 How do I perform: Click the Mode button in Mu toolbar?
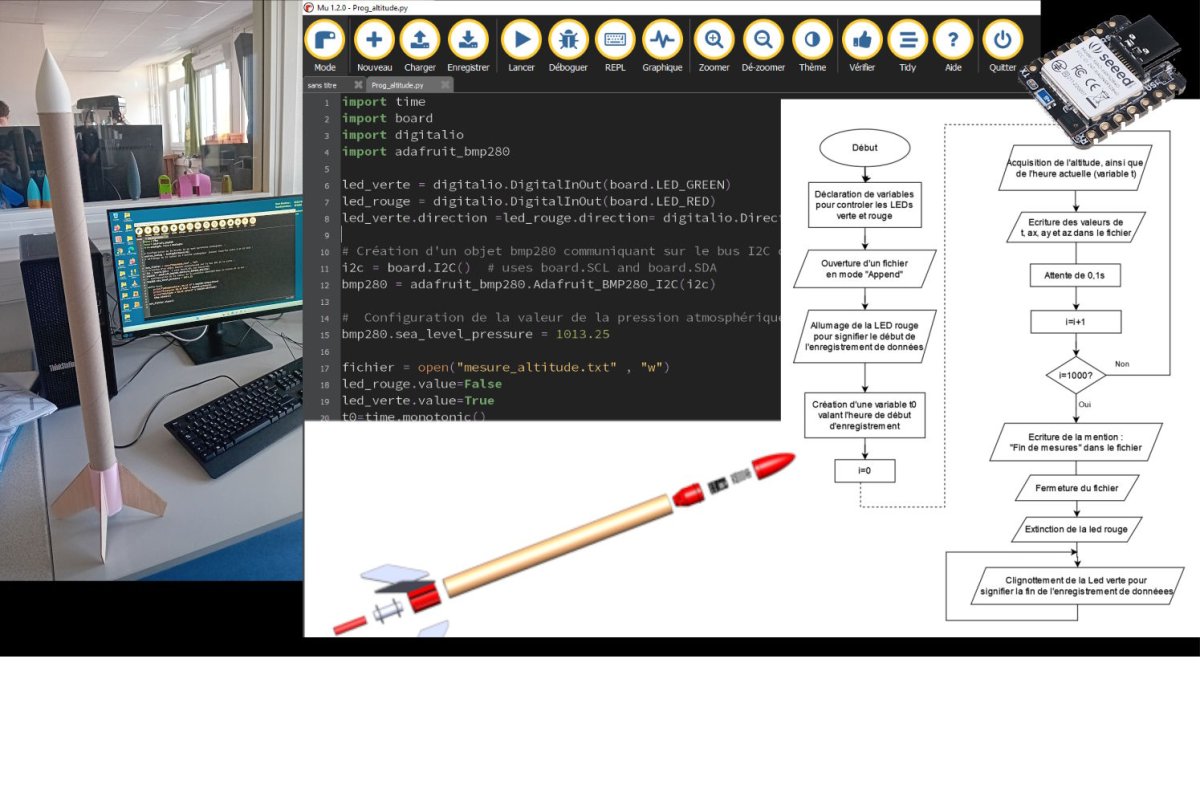pyautogui.click(x=325, y=41)
